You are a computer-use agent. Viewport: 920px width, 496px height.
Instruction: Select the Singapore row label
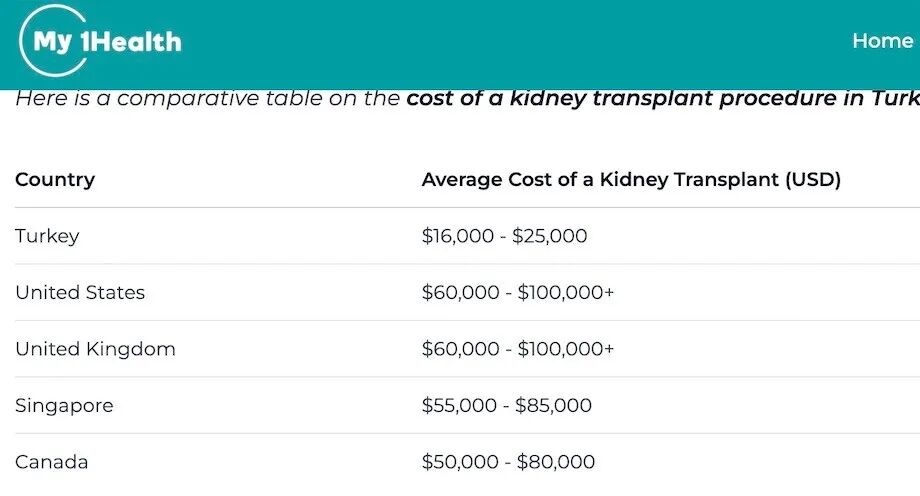(64, 406)
